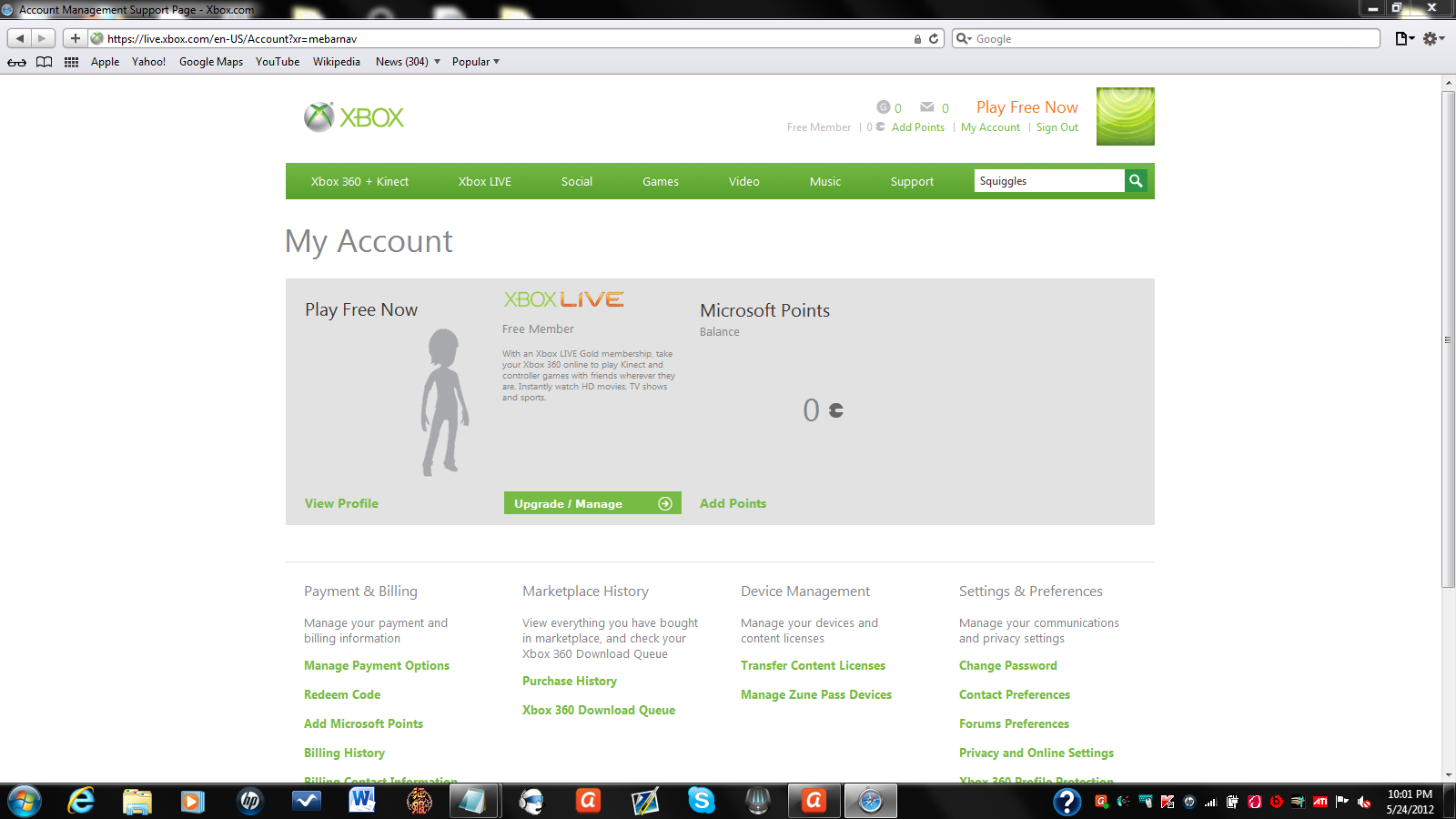The width and height of the screenshot is (1456, 819).
Task: Click the green gamer picture tile
Action: pyautogui.click(x=1126, y=116)
